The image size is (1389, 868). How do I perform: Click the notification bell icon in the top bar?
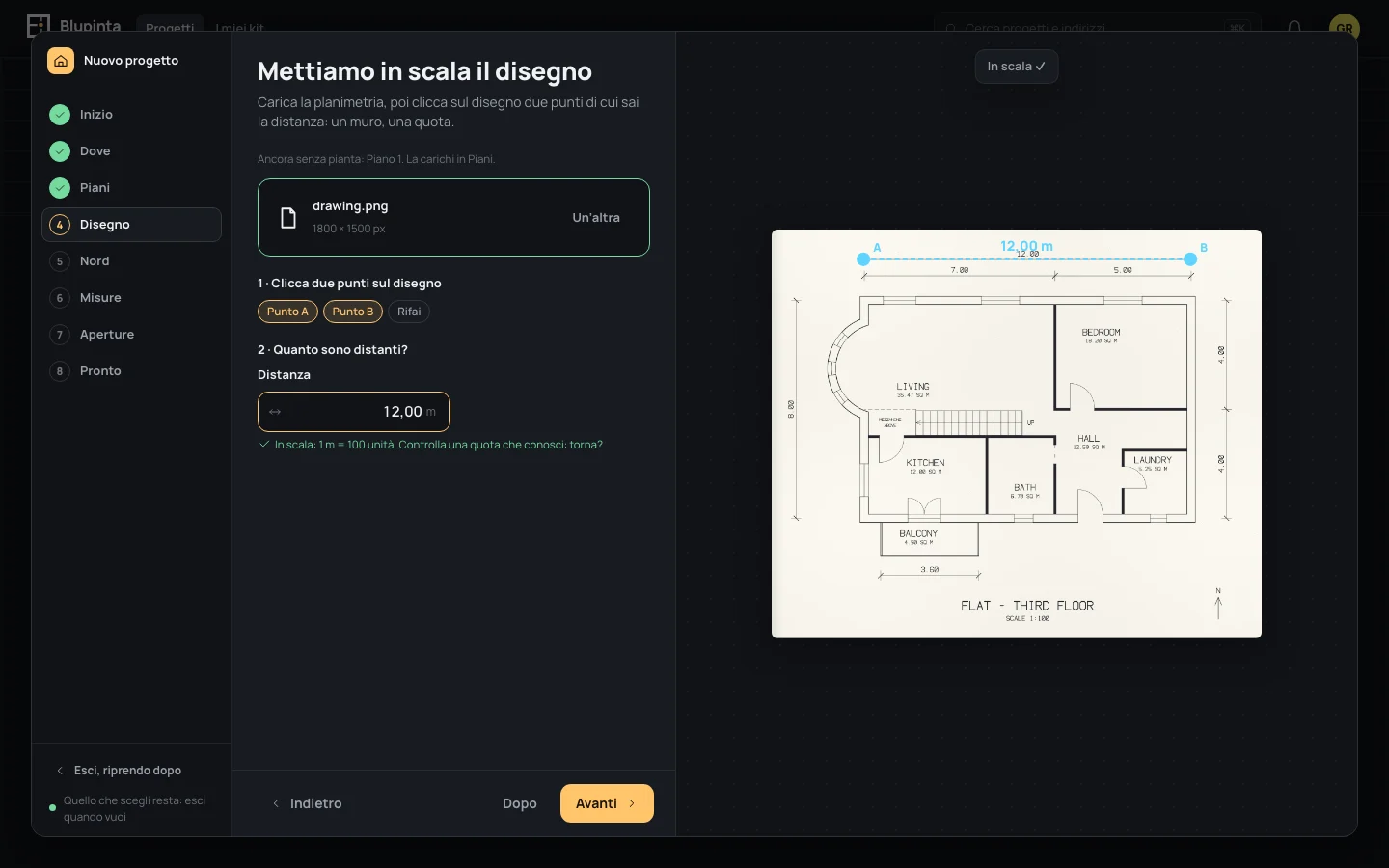click(1294, 27)
